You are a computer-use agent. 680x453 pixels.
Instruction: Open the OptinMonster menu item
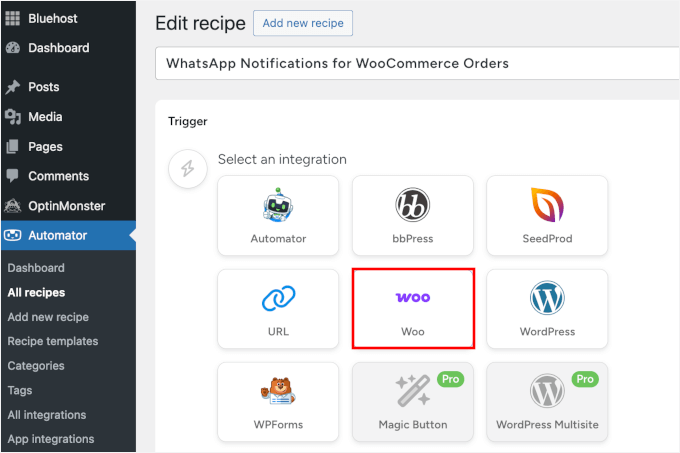(65, 206)
